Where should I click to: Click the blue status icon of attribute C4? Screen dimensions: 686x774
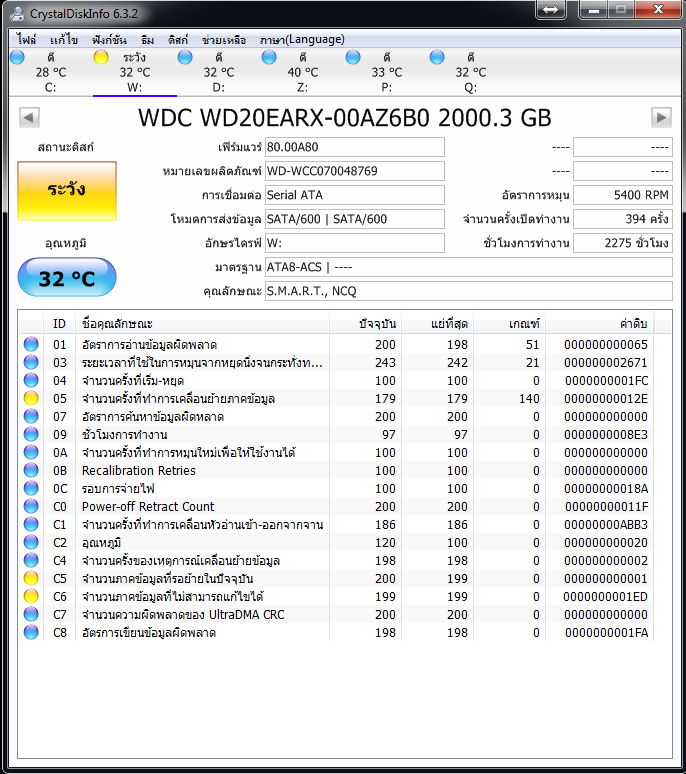[x=31, y=560]
